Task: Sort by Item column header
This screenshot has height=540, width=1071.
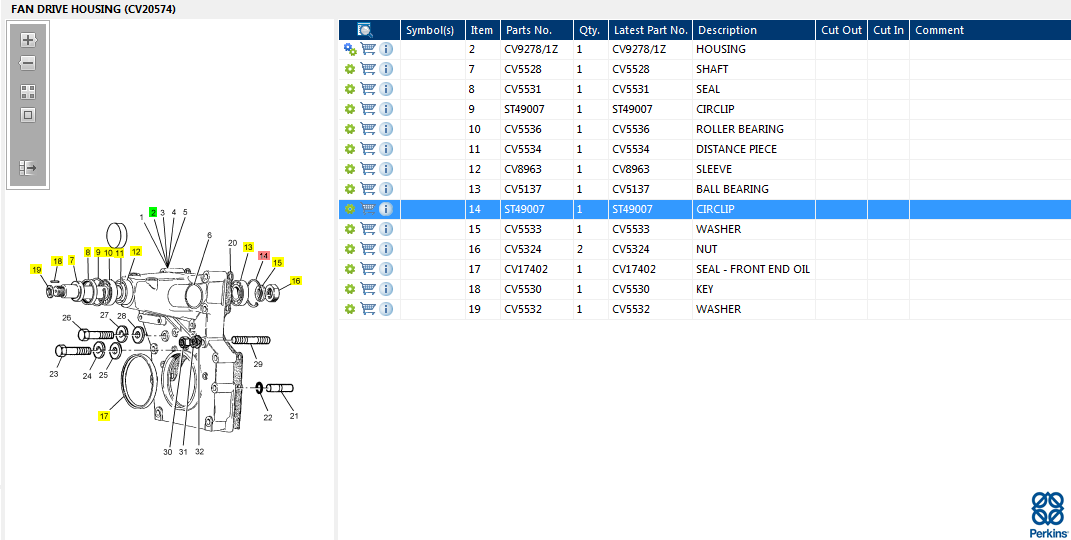Action: [x=482, y=30]
